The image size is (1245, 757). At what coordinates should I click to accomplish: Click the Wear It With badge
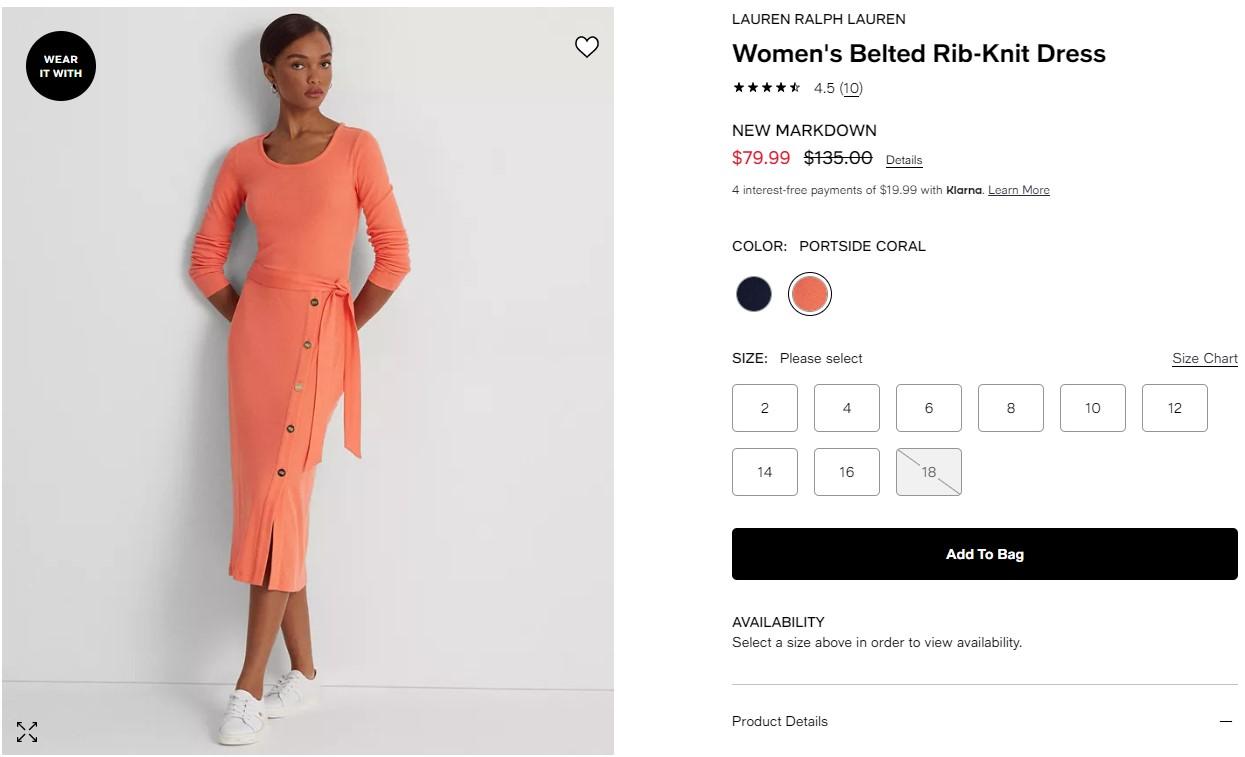click(61, 66)
